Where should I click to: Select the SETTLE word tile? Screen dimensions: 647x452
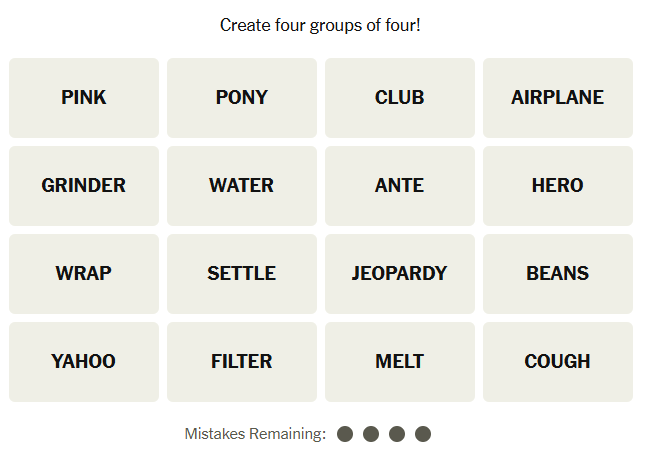pos(242,274)
